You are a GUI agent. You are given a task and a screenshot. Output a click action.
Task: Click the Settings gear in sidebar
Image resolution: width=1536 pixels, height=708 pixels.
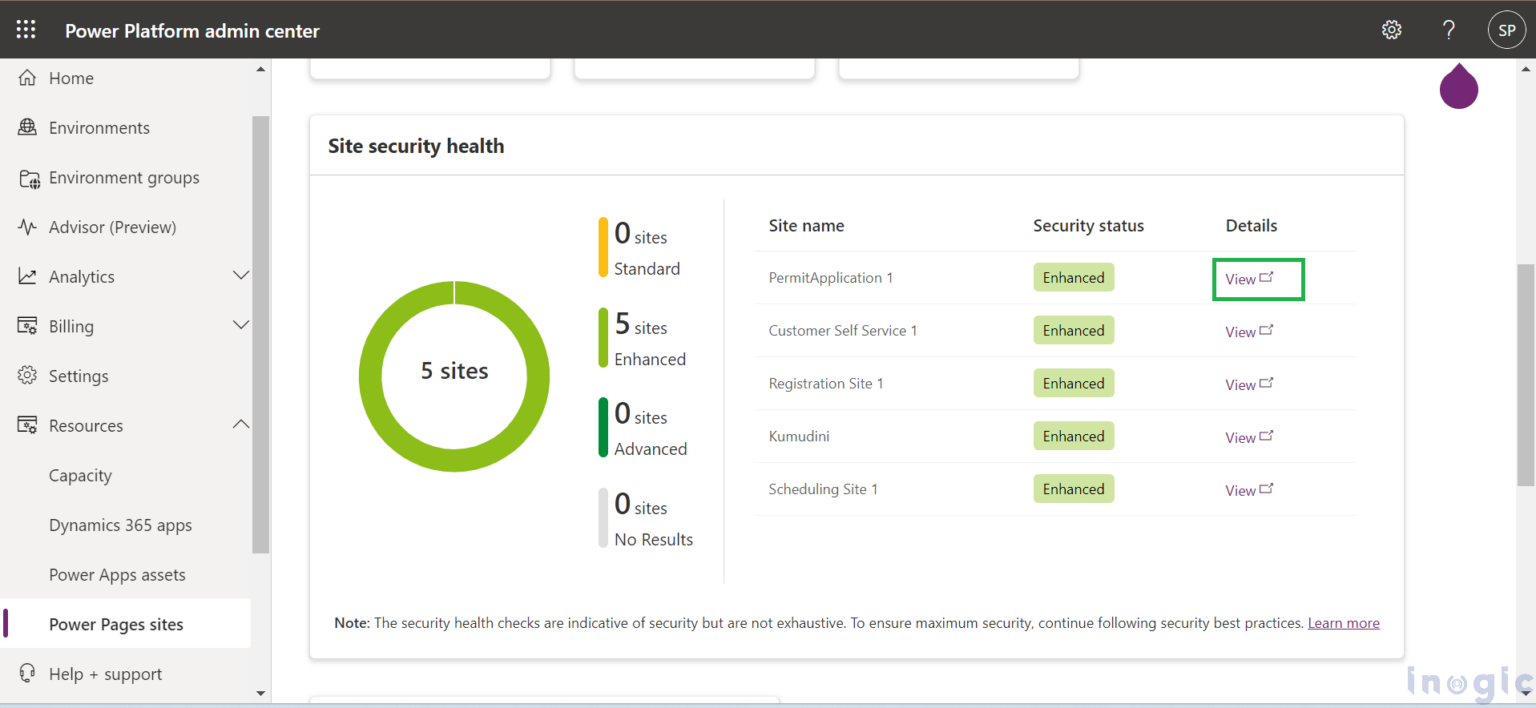click(x=28, y=376)
